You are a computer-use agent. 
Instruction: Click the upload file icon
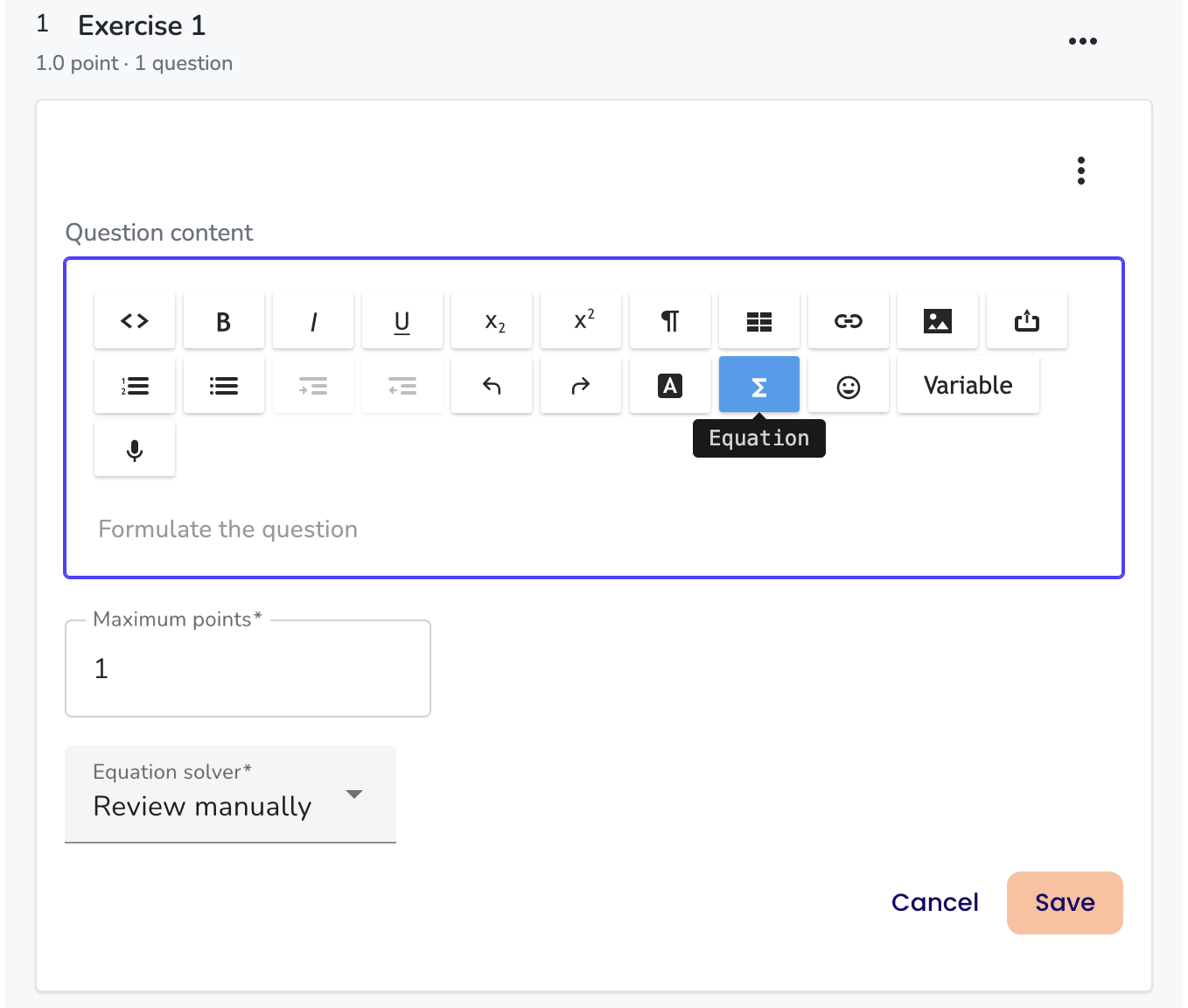point(1027,320)
